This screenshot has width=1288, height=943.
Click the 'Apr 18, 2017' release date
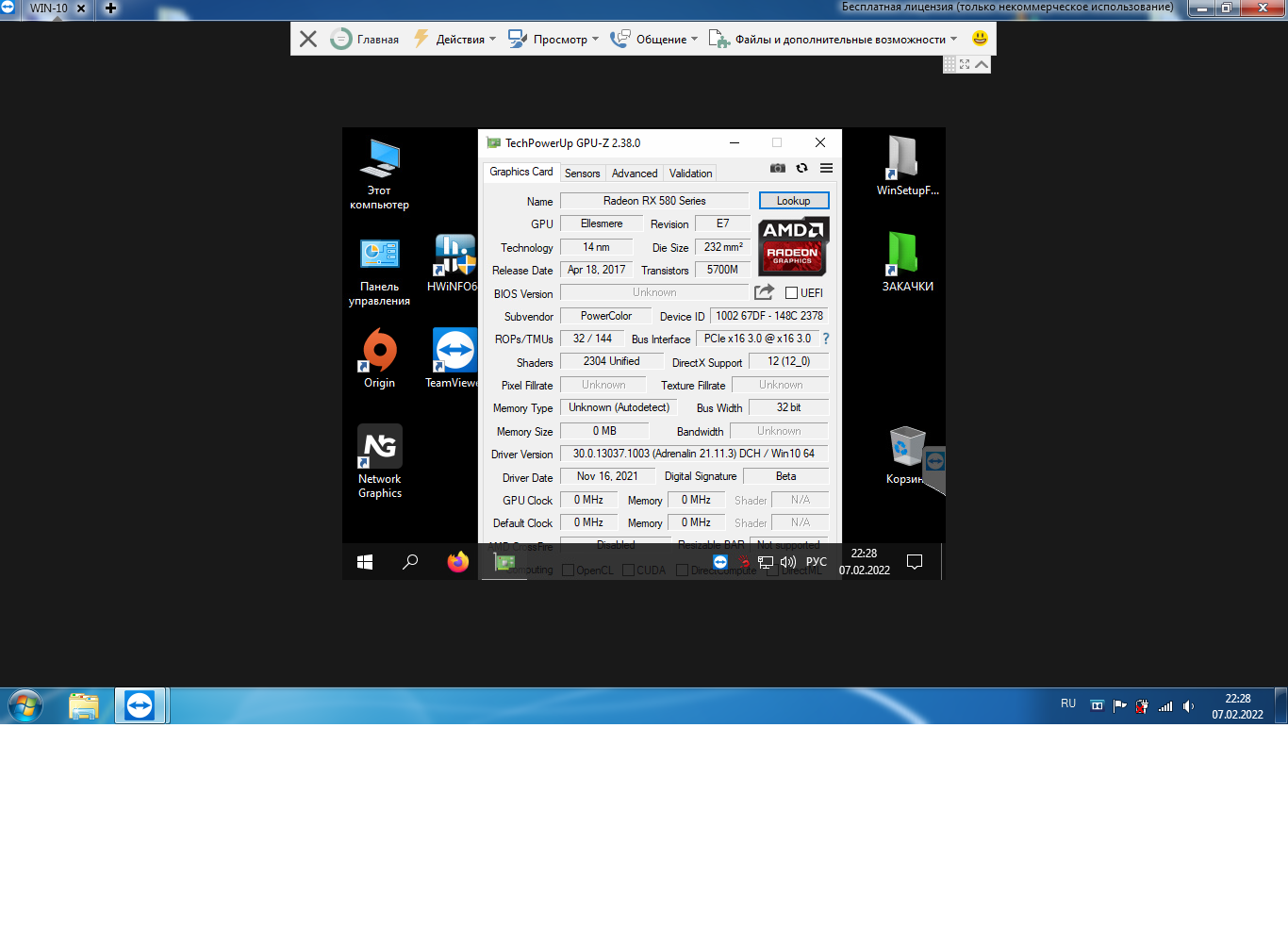pyautogui.click(x=597, y=270)
